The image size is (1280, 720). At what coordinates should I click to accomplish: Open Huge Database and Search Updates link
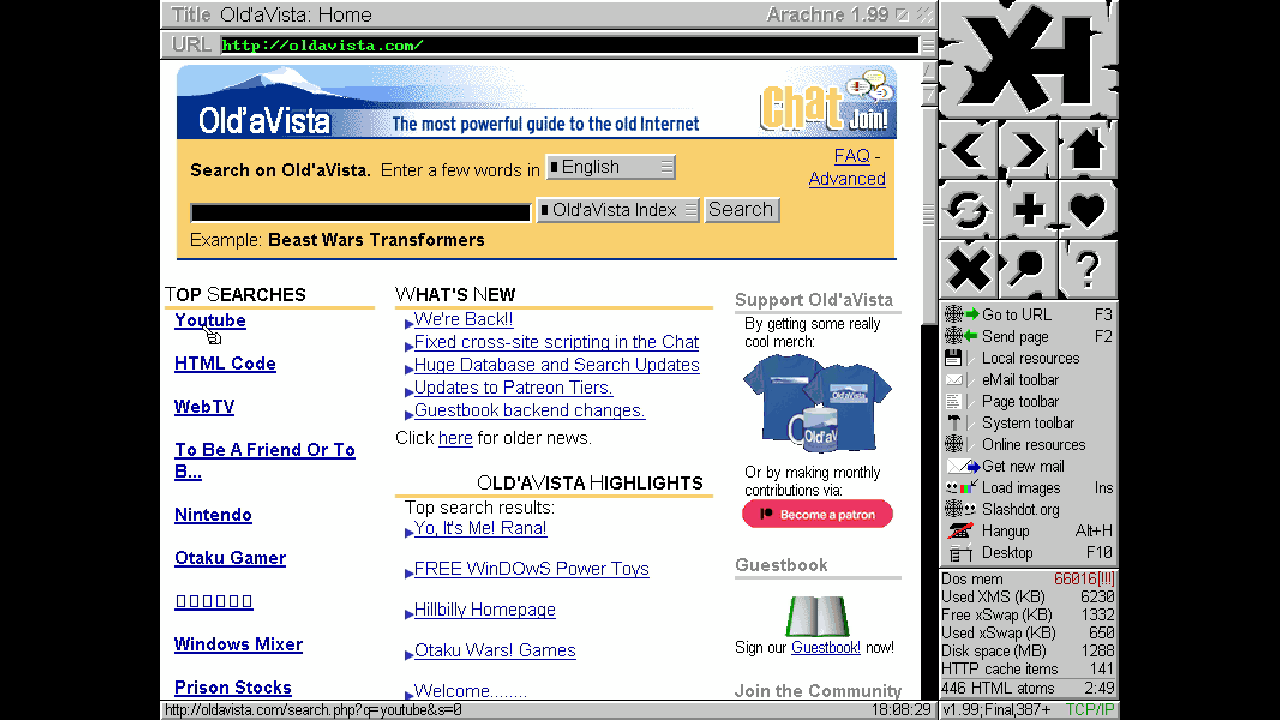pyautogui.click(x=557, y=365)
